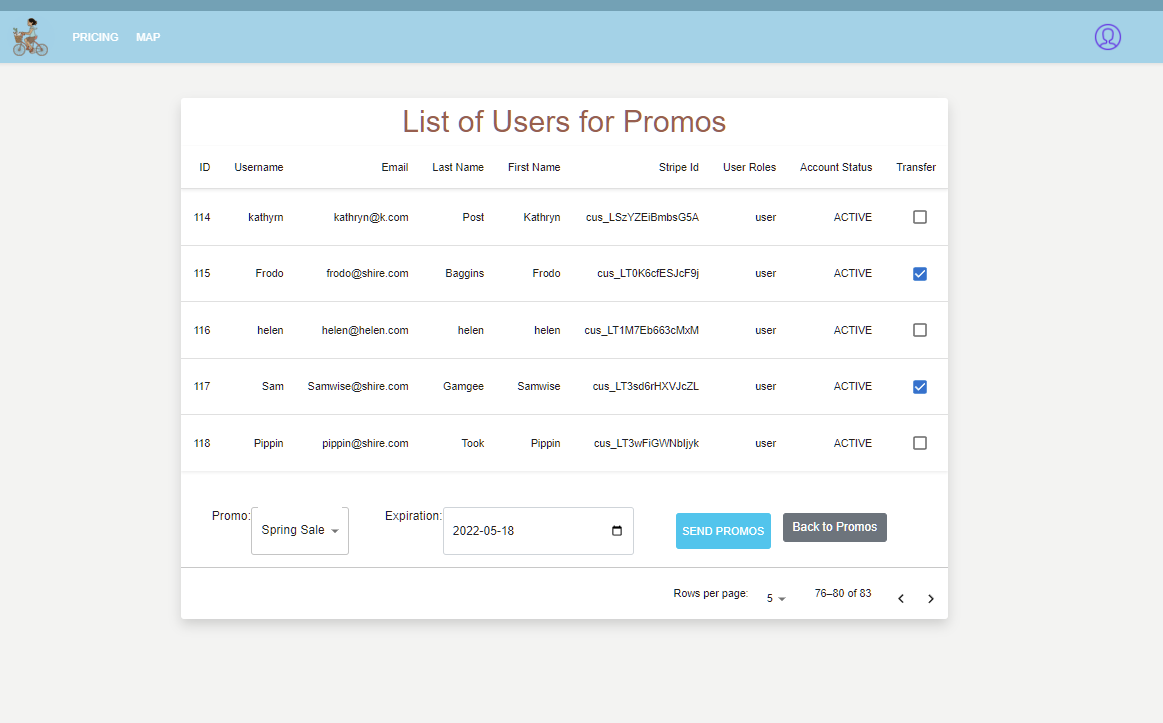Click the bicycle logo icon

tap(30, 37)
